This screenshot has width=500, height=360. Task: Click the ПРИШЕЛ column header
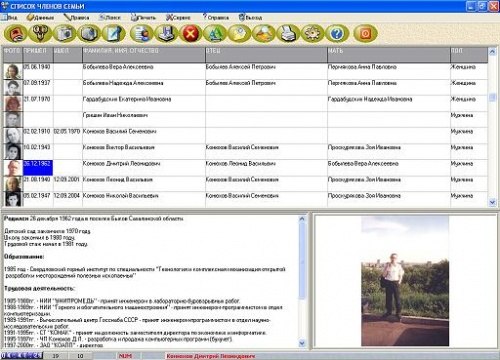pyautogui.click(x=38, y=54)
